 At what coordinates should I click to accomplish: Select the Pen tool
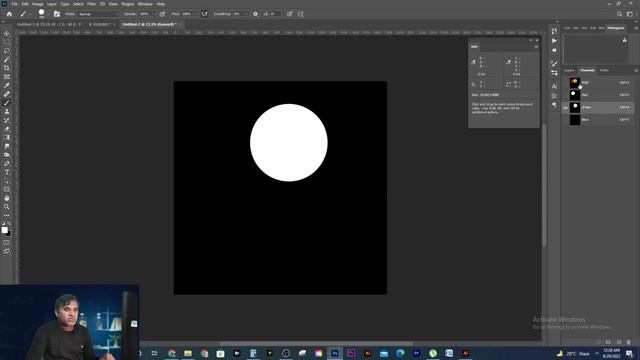7,164
